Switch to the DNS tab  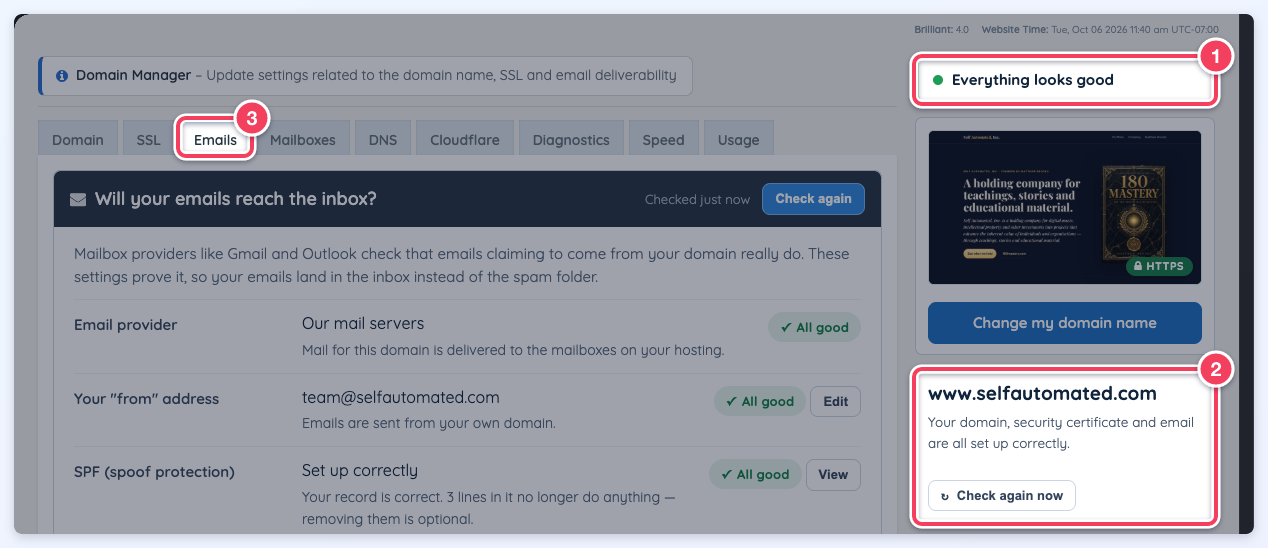[383, 140]
